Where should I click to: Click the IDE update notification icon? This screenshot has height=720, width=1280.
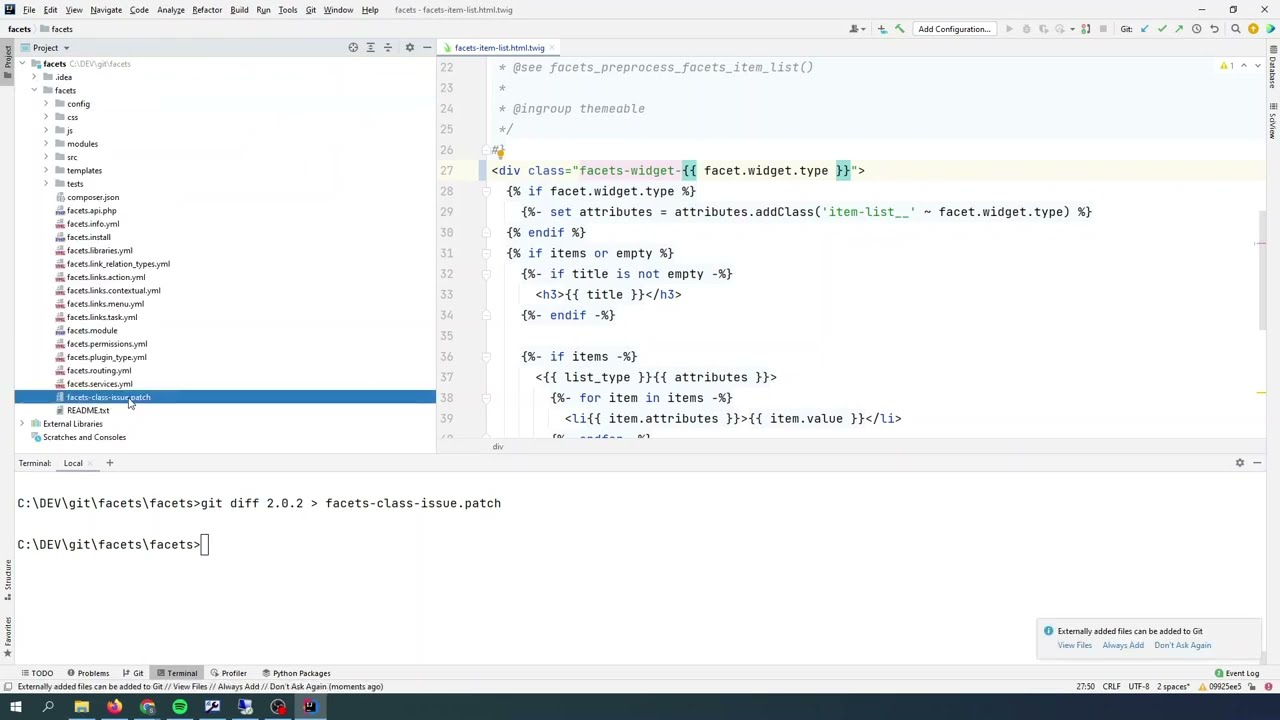point(1253,29)
